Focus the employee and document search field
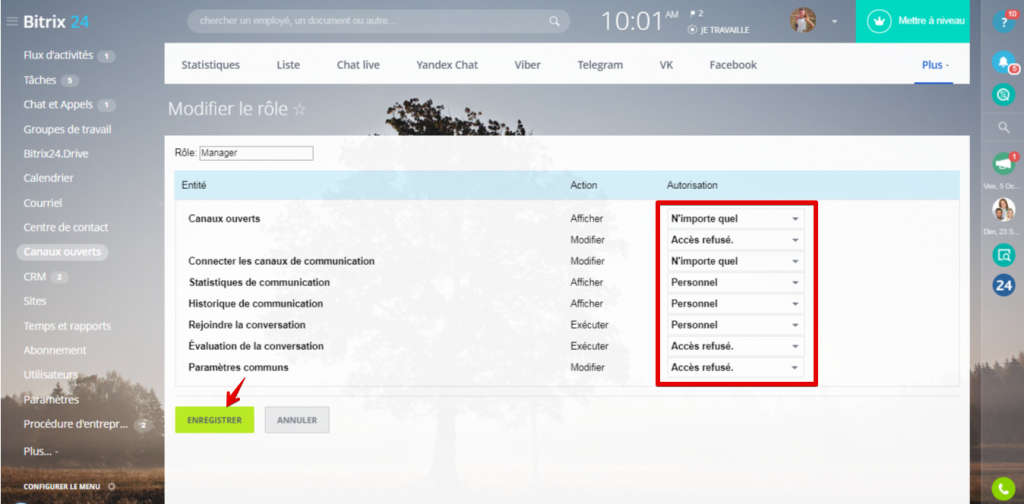 [x=378, y=22]
